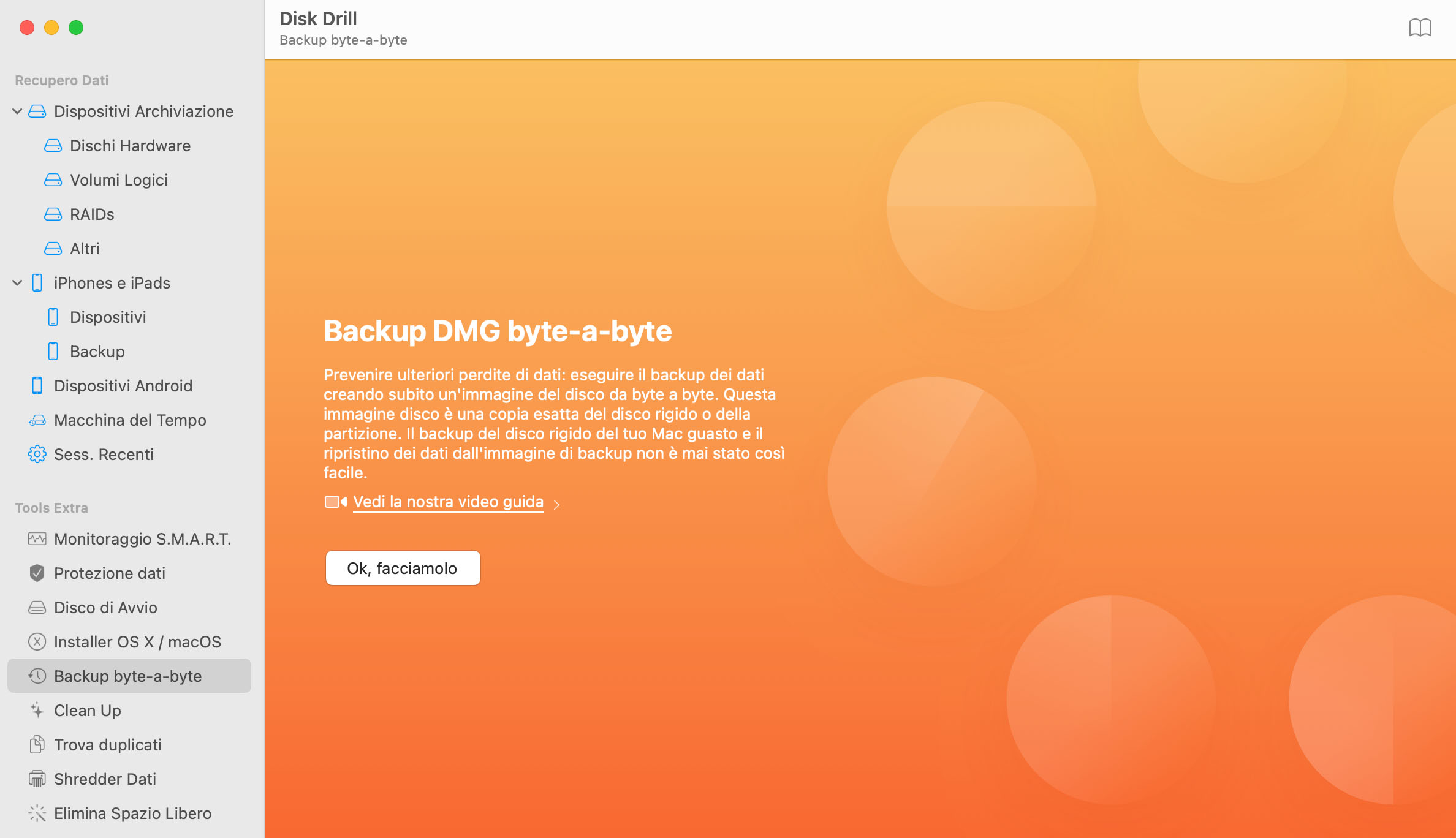
Task: Click the Macchina del Tempo icon
Action: click(x=38, y=419)
